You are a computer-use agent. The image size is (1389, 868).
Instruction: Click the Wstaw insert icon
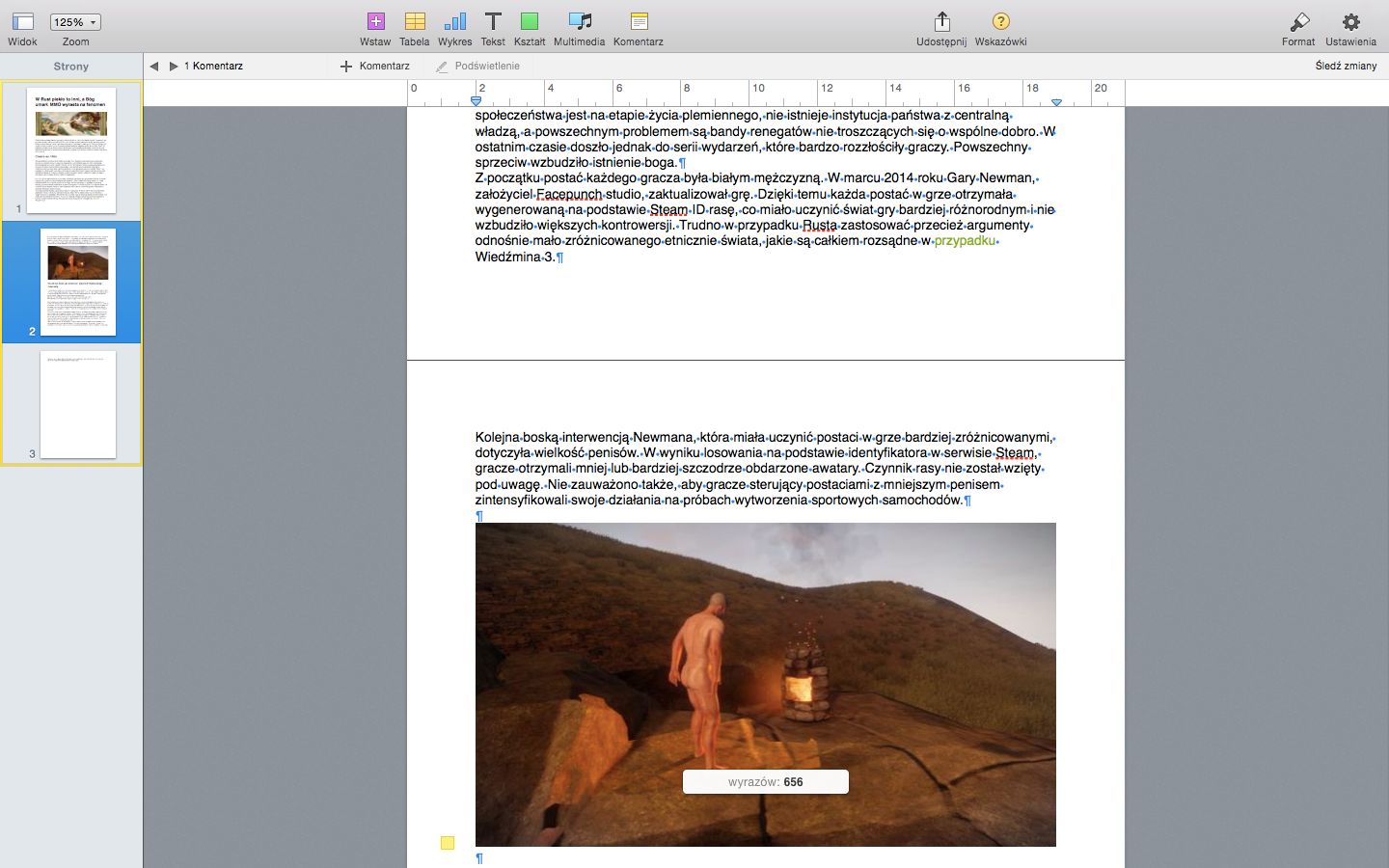pos(375,21)
